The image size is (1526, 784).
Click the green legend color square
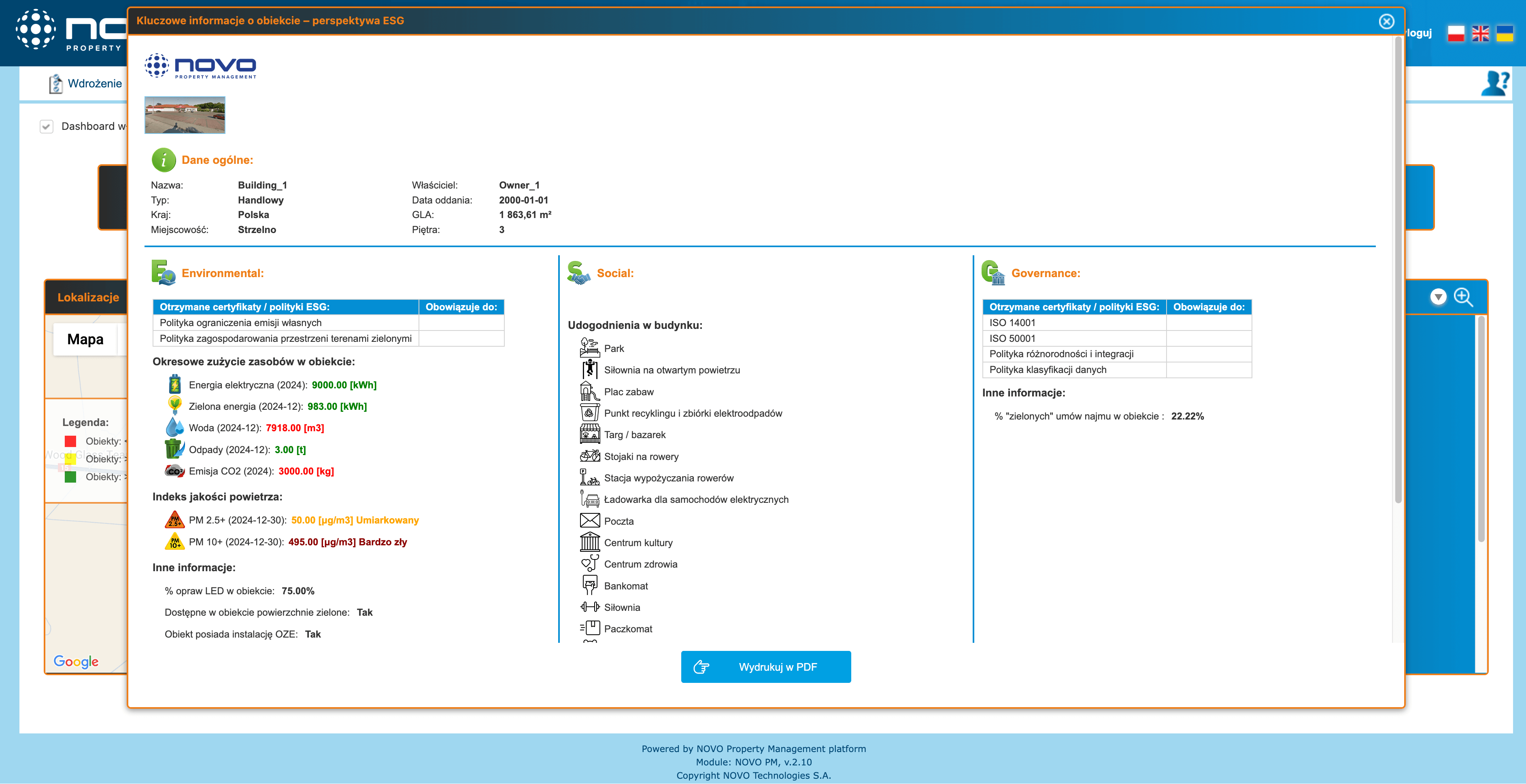pos(70,477)
